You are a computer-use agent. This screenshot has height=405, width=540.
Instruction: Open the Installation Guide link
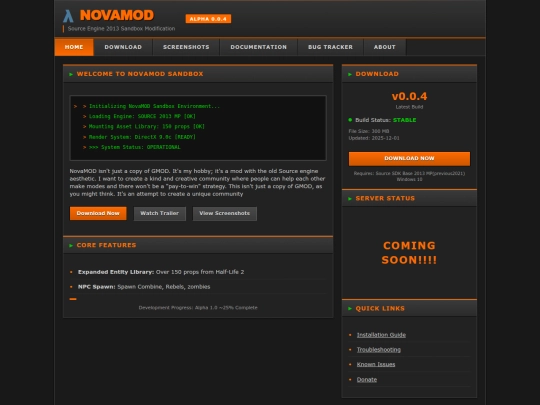(381, 335)
